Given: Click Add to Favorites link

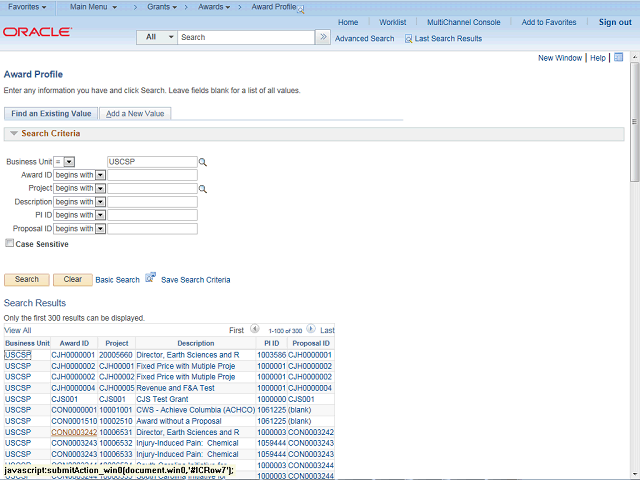Looking at the screenshot, I should (549, 22).
